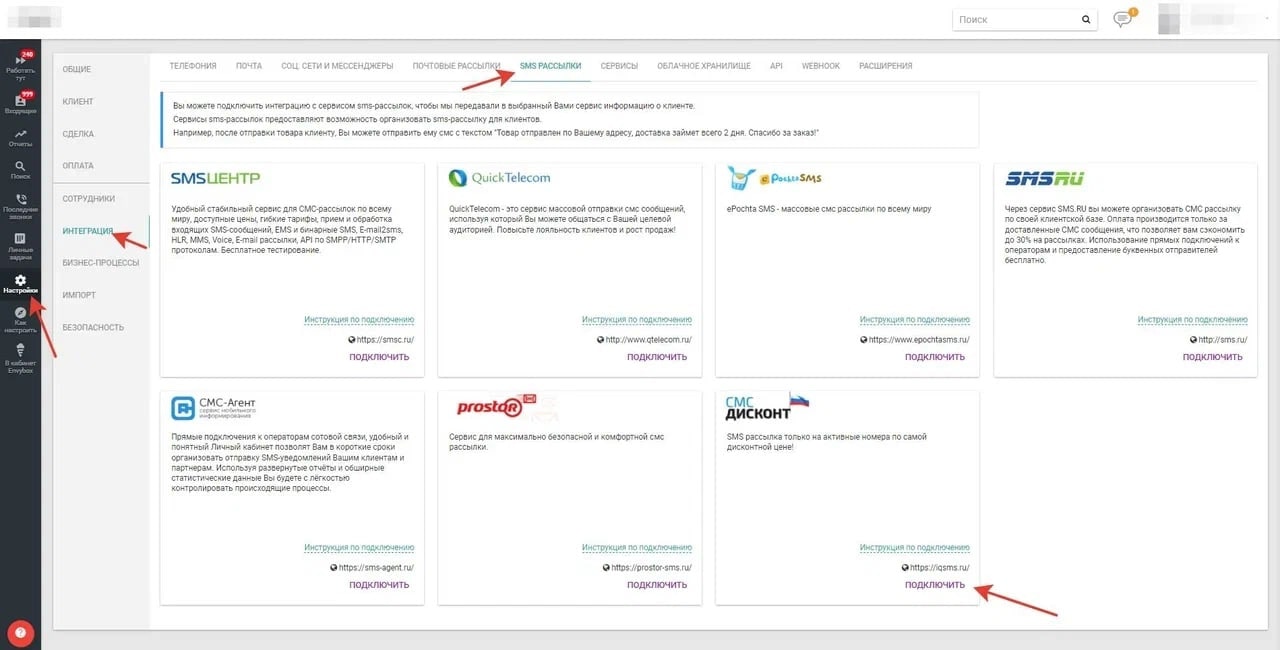1280x650 pixels.
Task: Open SMSЦентр connection instructions link
Action: (359, 320)
